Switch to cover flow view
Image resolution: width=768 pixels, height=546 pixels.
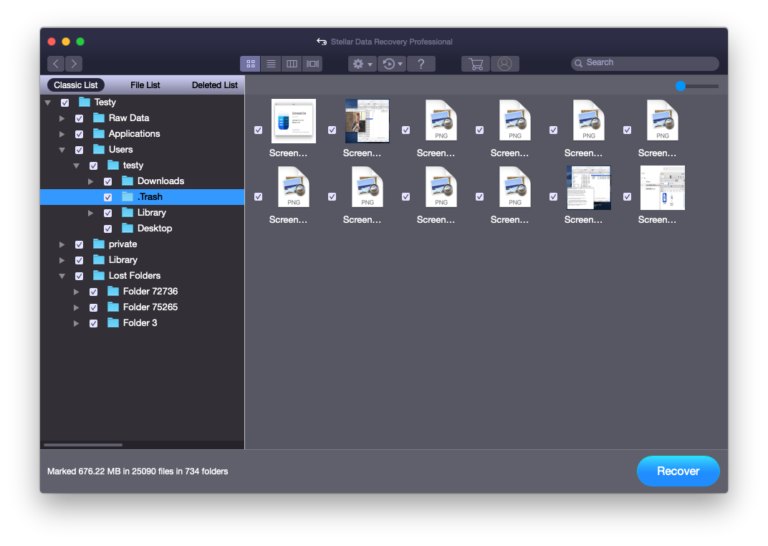[x=312, y=64]
